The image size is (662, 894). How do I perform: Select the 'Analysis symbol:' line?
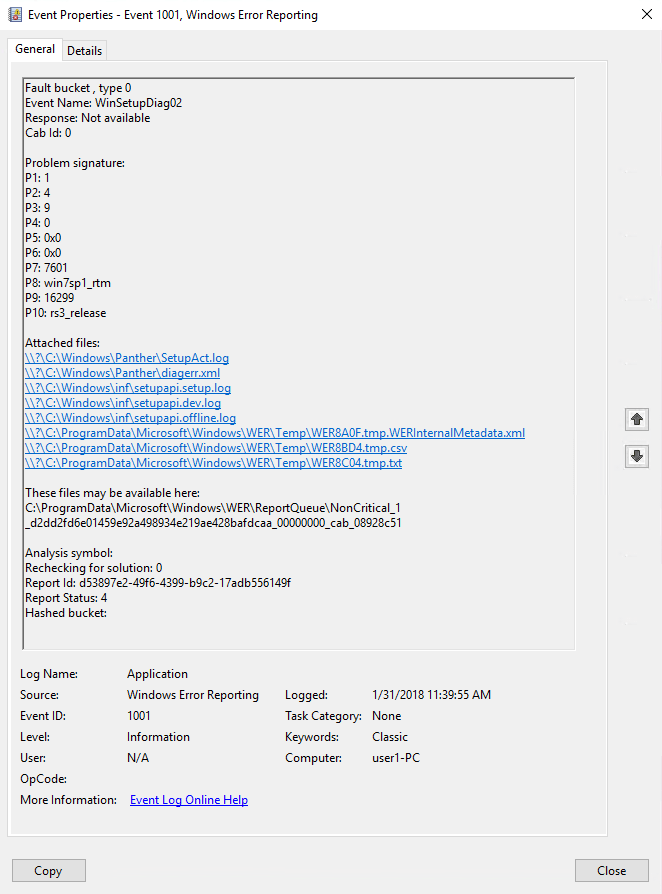click(69, 553)
